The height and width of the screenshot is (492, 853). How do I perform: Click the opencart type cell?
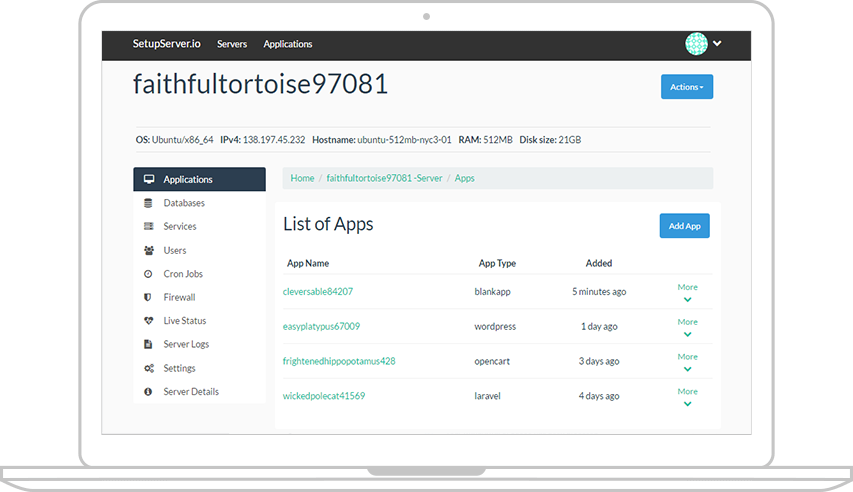pyautogui.click(x=492, y=361)
